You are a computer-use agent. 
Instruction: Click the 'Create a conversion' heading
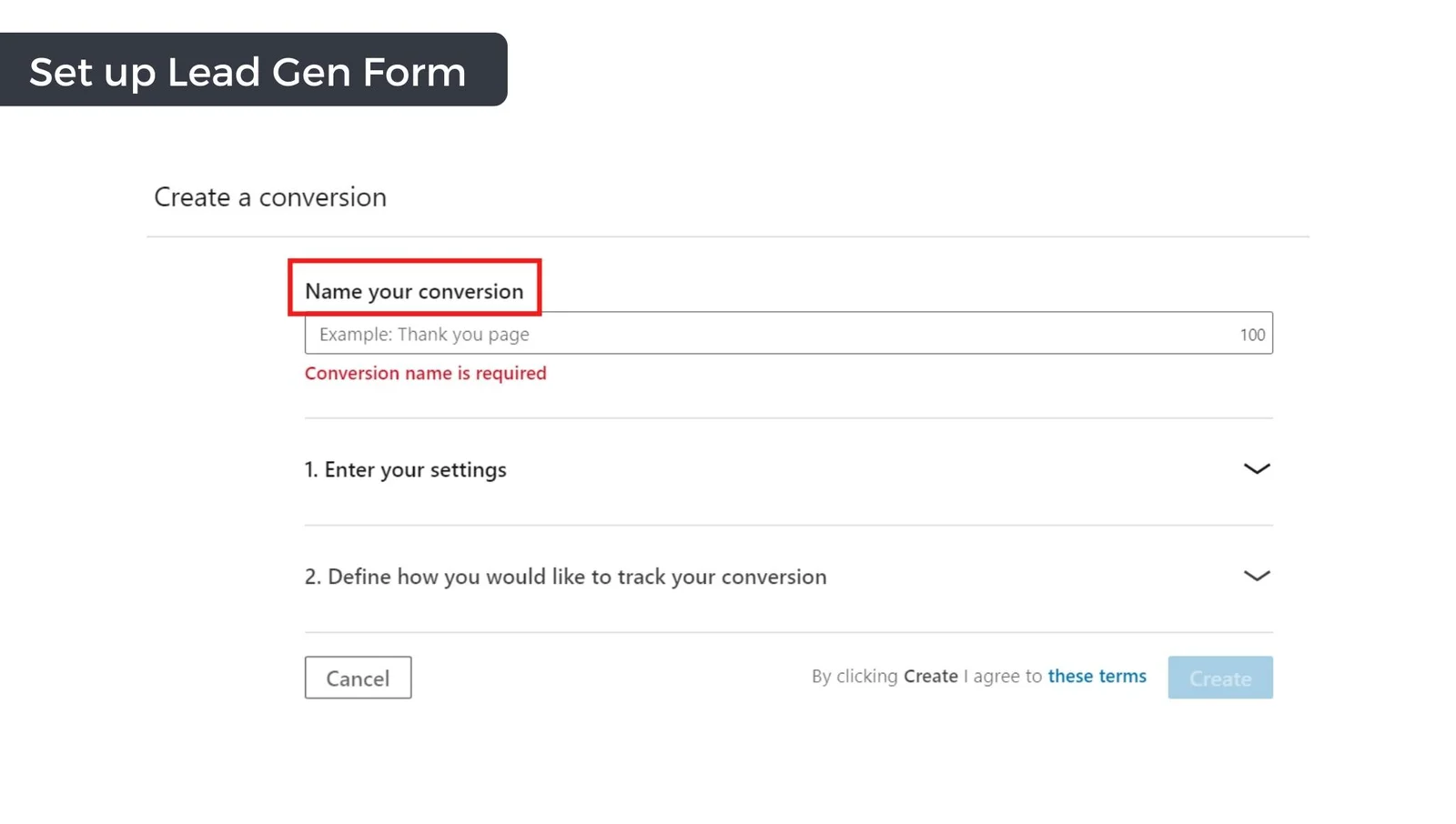pos(270,197)
